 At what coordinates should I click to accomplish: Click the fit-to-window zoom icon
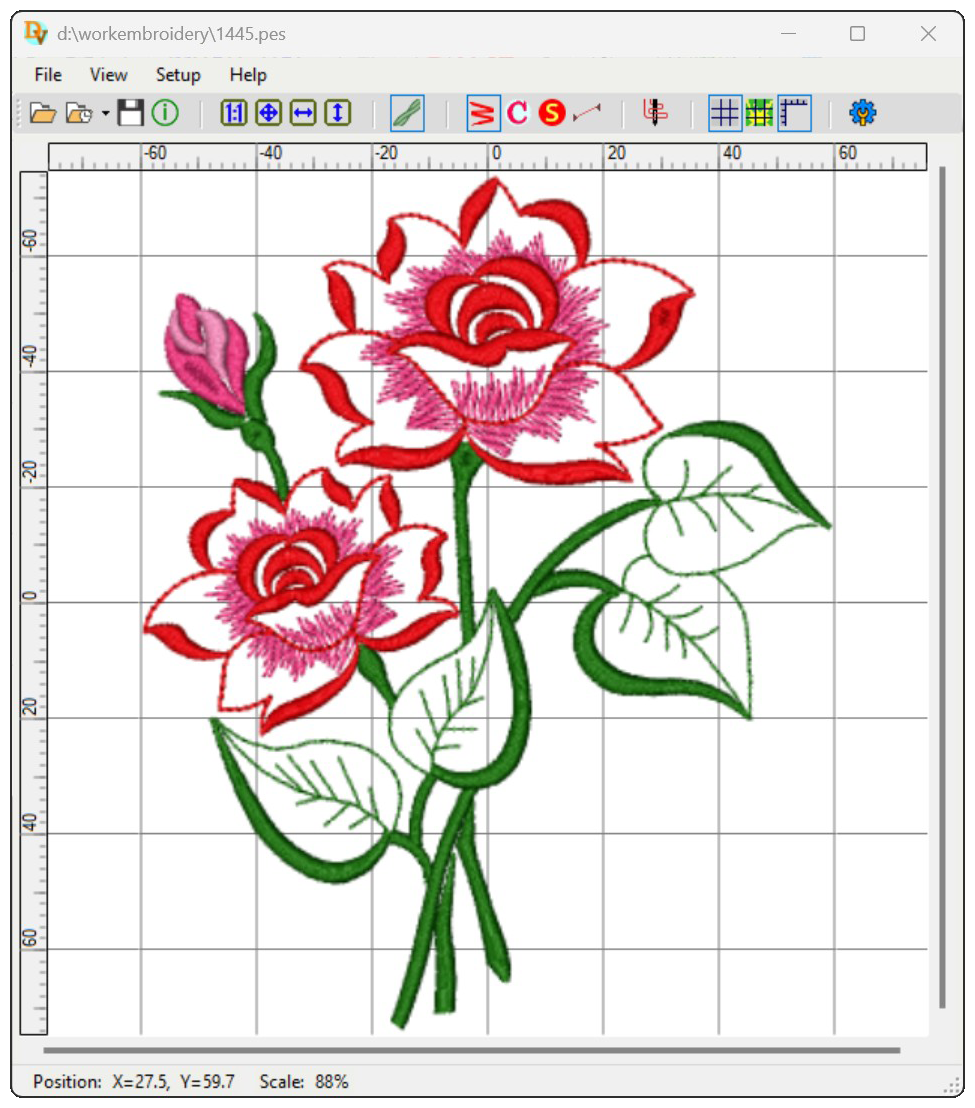[268, 114]
